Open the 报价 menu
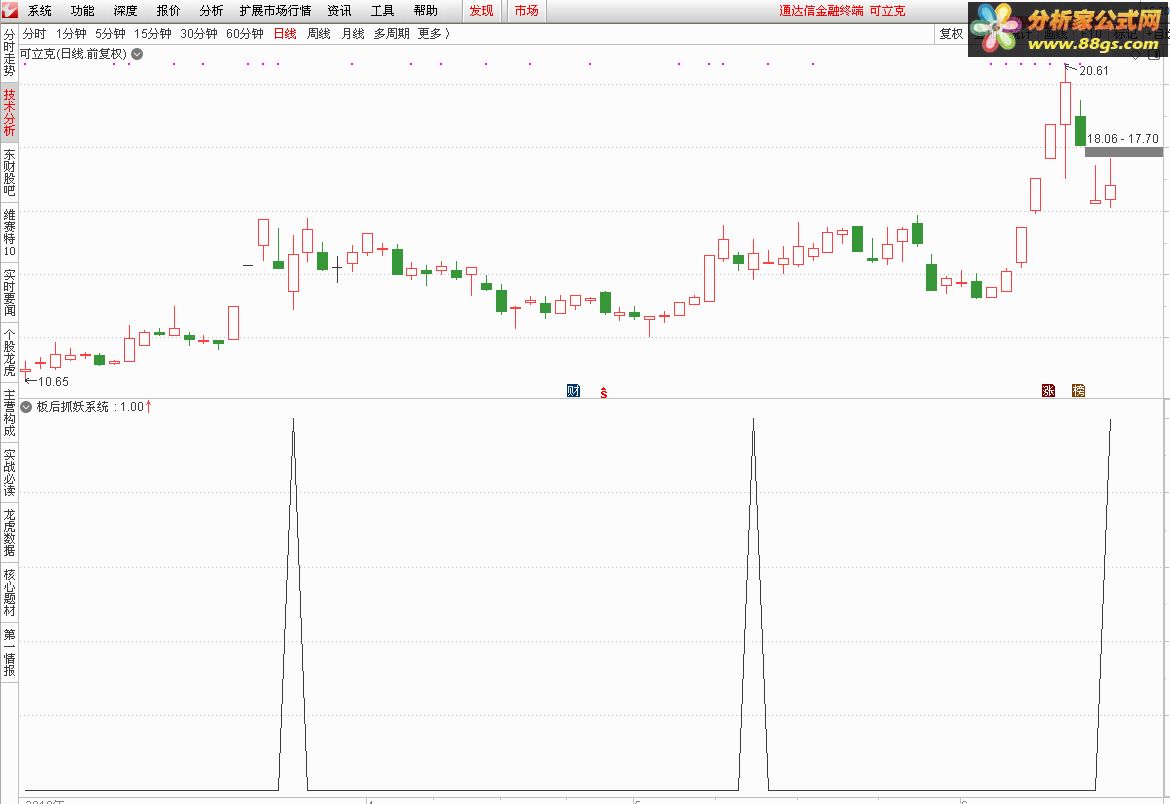Viewport: 1170px width, 804px height. 169,10
